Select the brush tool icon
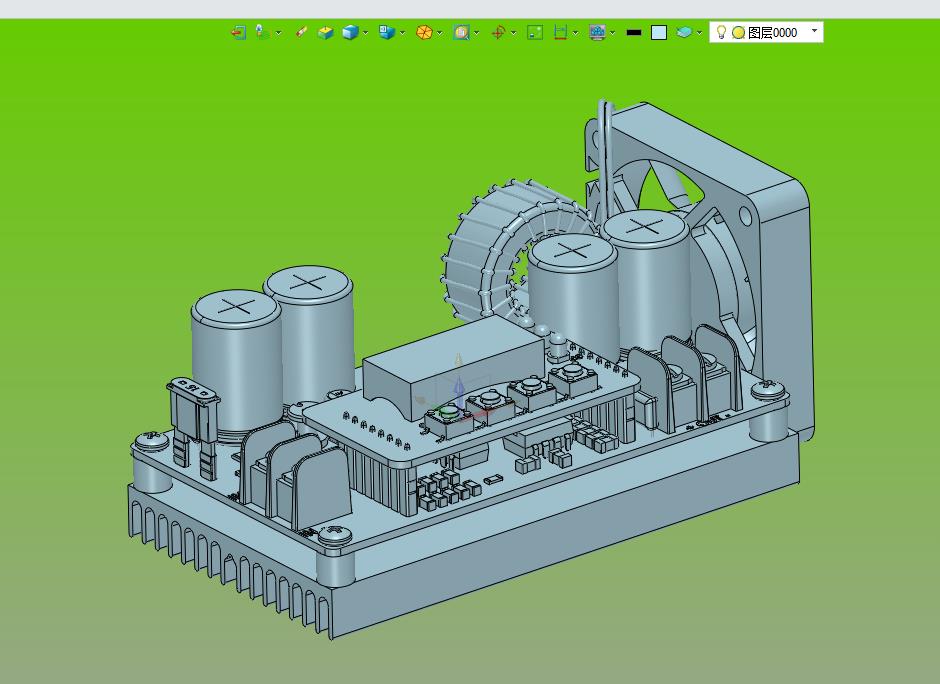 (301, 32)
